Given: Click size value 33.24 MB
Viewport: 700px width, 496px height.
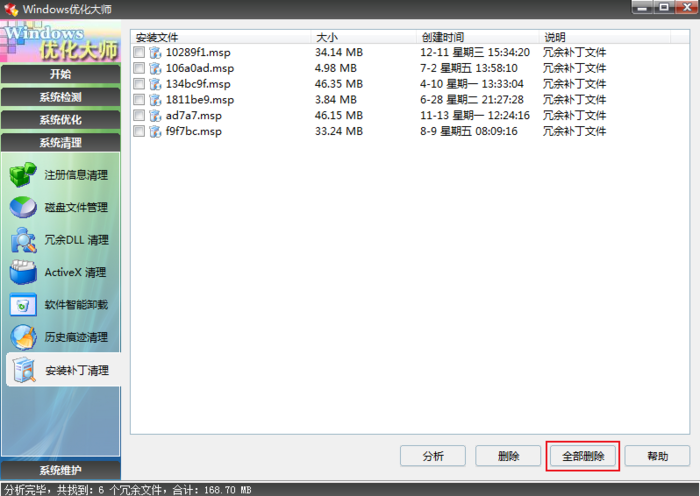Looking at the screenshot, I should (339, 131).
